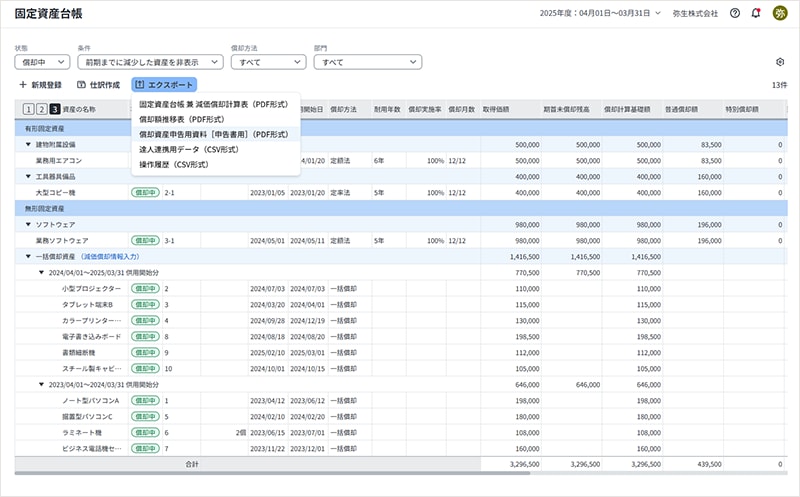The image size is (800, 497).
Task: Show tree level 2
Action: coord(42,109)
